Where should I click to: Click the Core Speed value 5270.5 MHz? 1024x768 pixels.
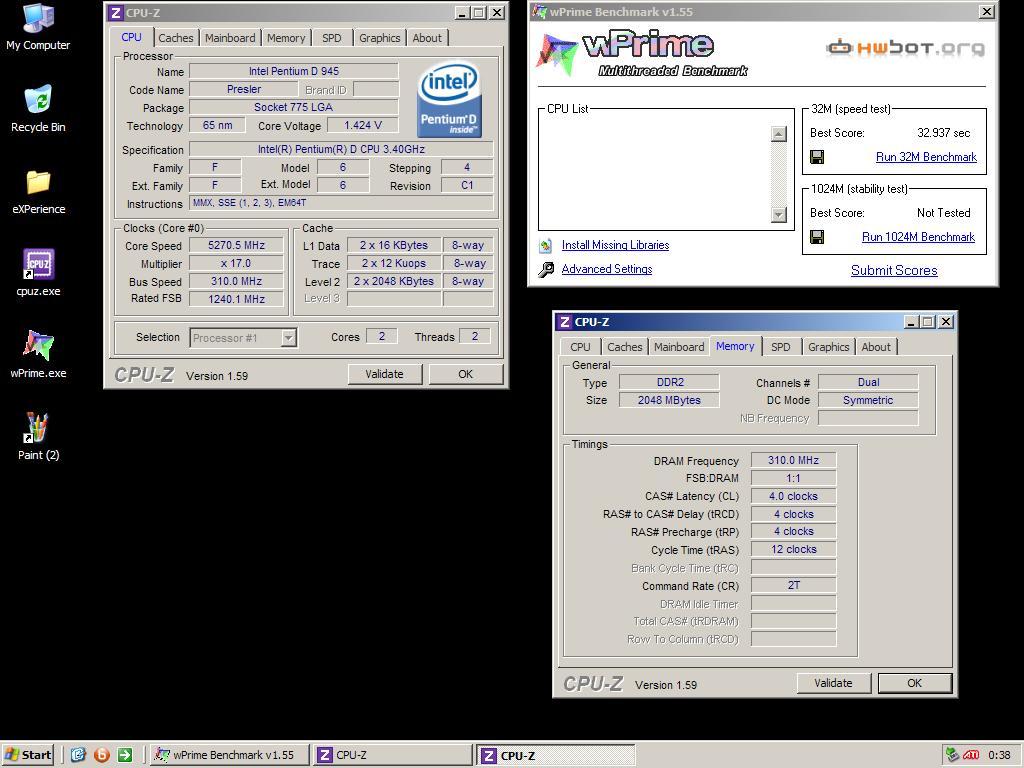[236, 246]
